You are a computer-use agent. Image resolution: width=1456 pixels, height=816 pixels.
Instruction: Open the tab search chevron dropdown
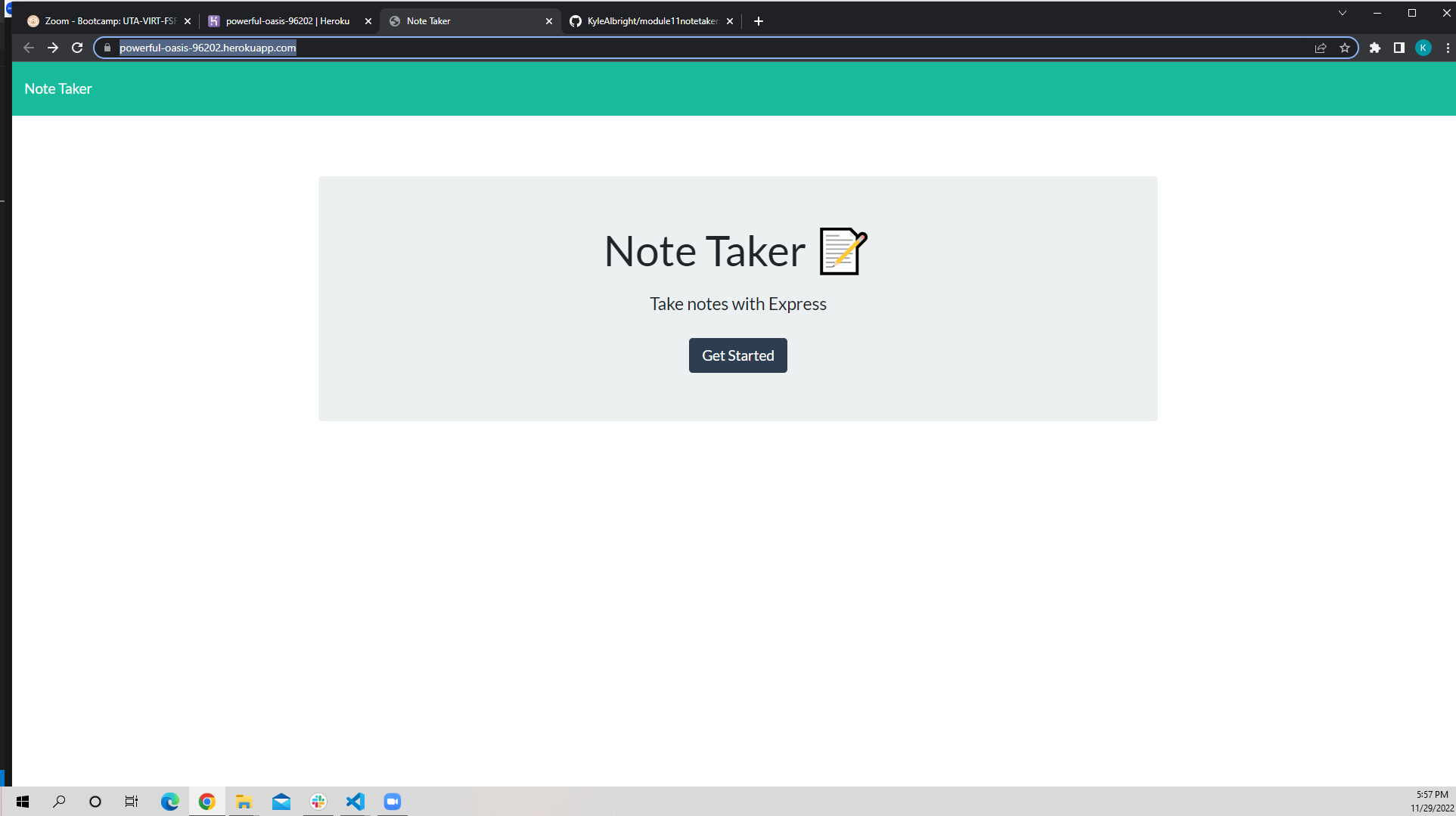(1343, 13)
